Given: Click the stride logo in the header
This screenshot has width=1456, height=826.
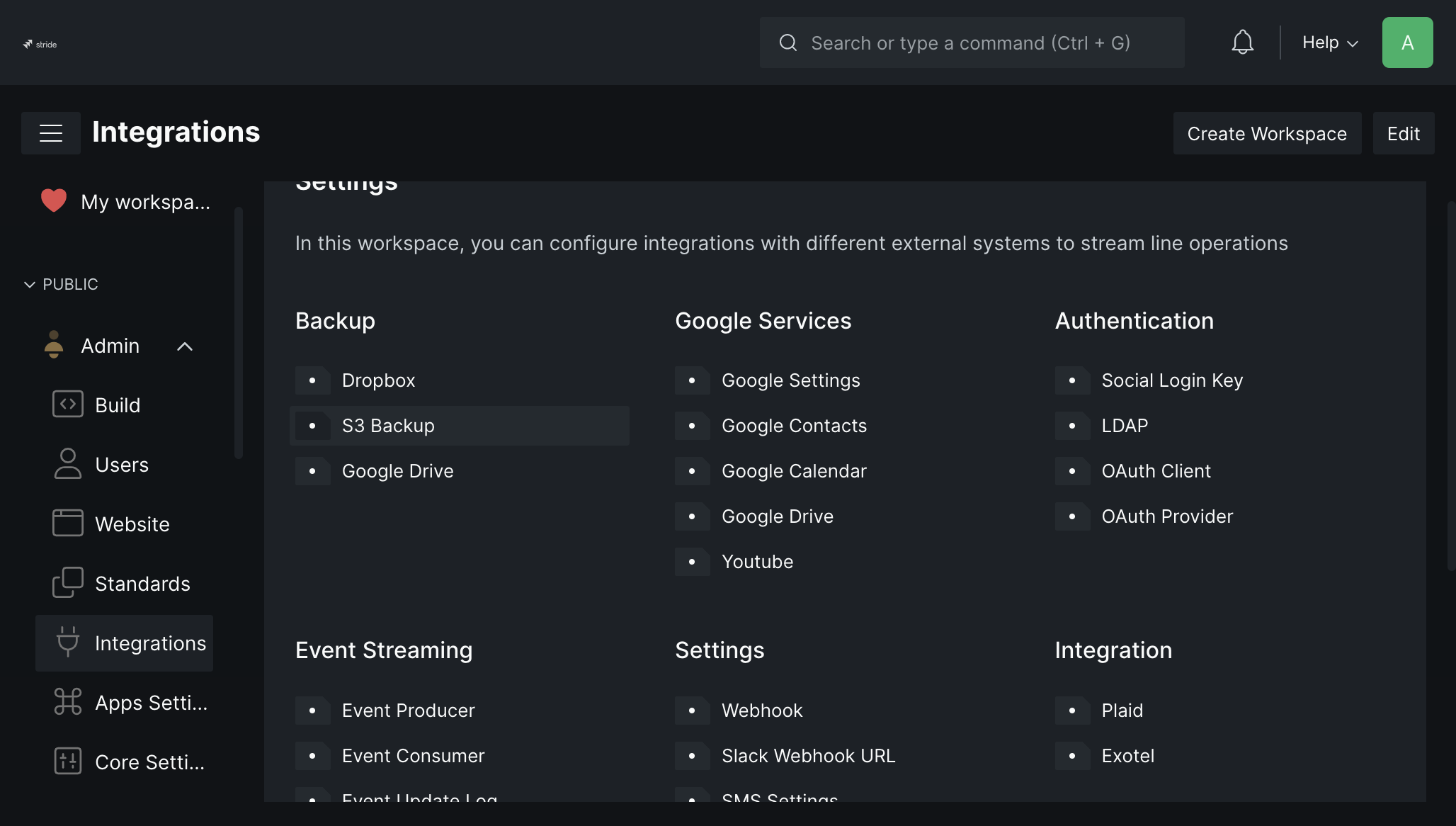Looking at the screenshot, I should coord(40,44).
